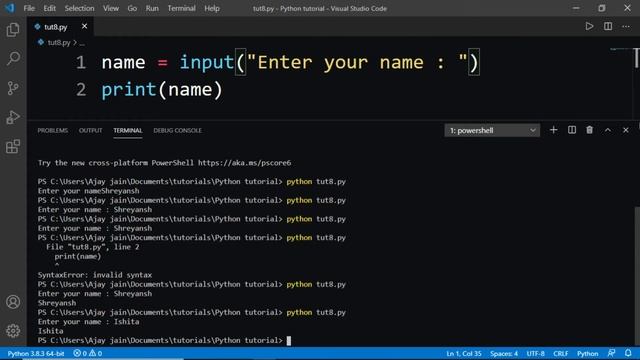Click the word input in line 1
Viewport: 640px width, 360px height.
tap(207, 62)
